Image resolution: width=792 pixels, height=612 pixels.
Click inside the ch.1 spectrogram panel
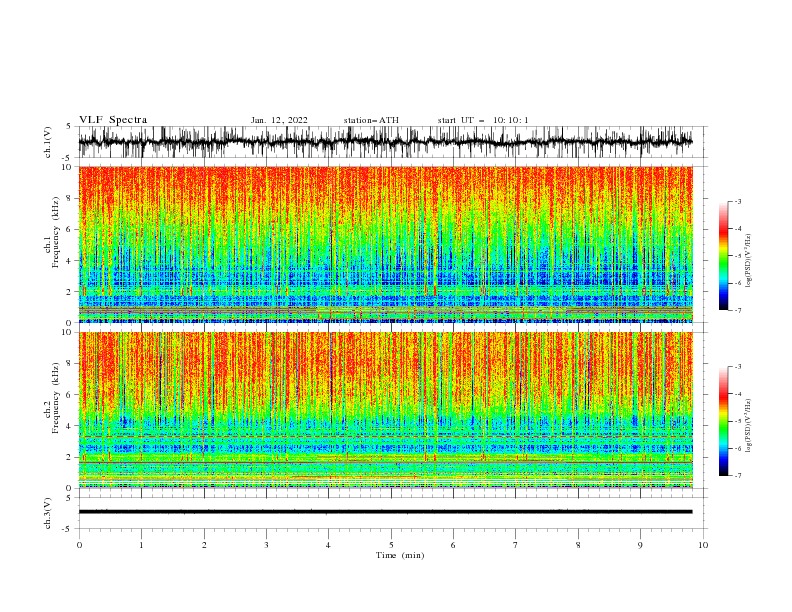pyautogui.click(x=385, y=244)
